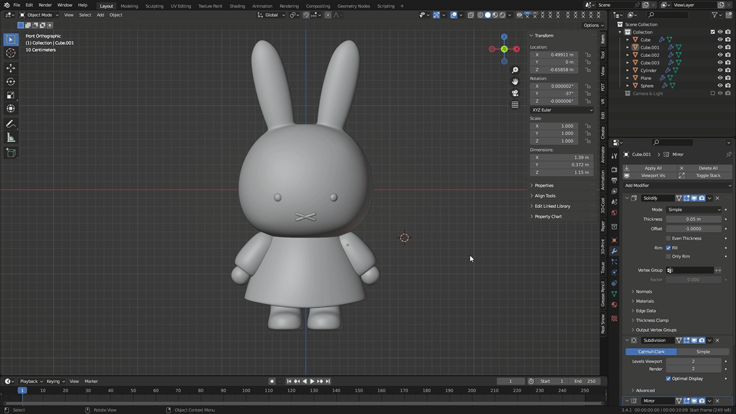Open Solidify Mode dropdown showing Simple
736x414 pixels.
693,210
